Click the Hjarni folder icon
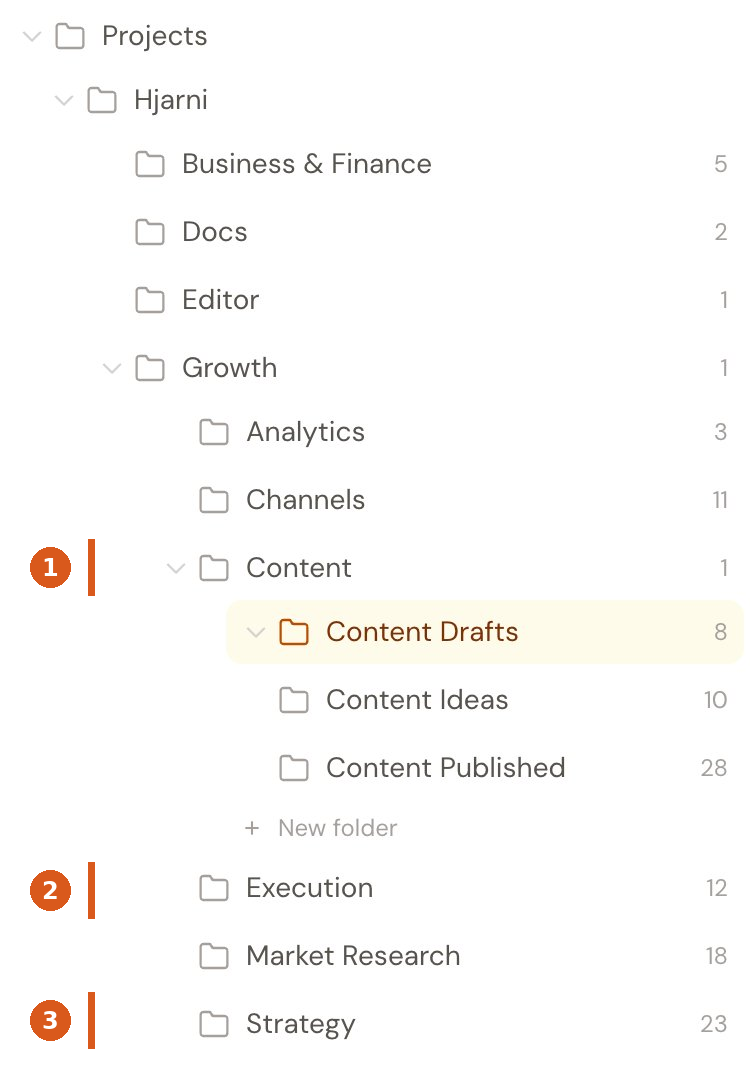 point(101,100)
